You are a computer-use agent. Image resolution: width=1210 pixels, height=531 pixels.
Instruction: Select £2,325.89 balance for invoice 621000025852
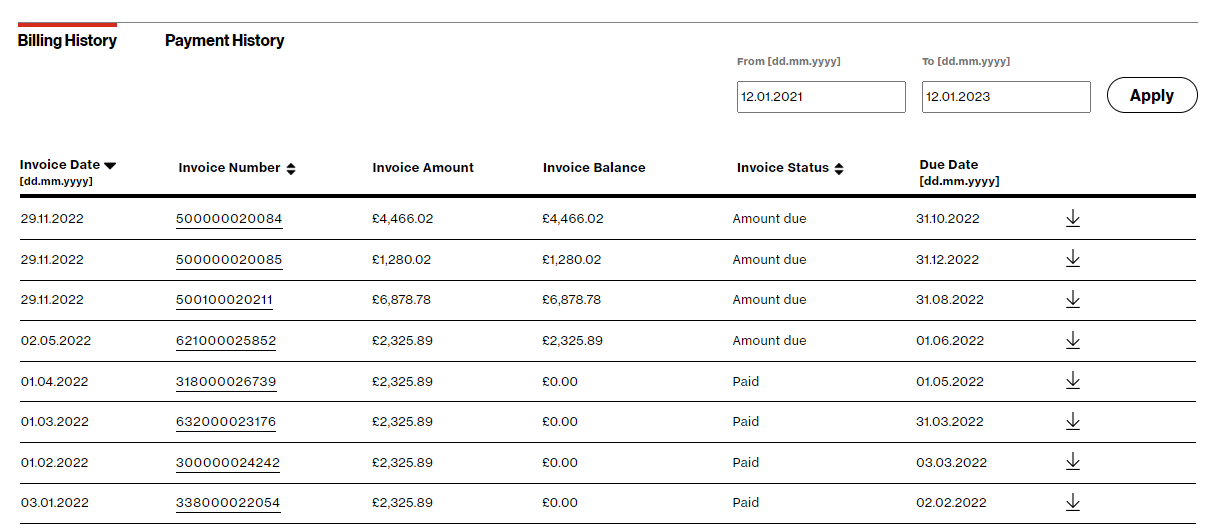573,341
